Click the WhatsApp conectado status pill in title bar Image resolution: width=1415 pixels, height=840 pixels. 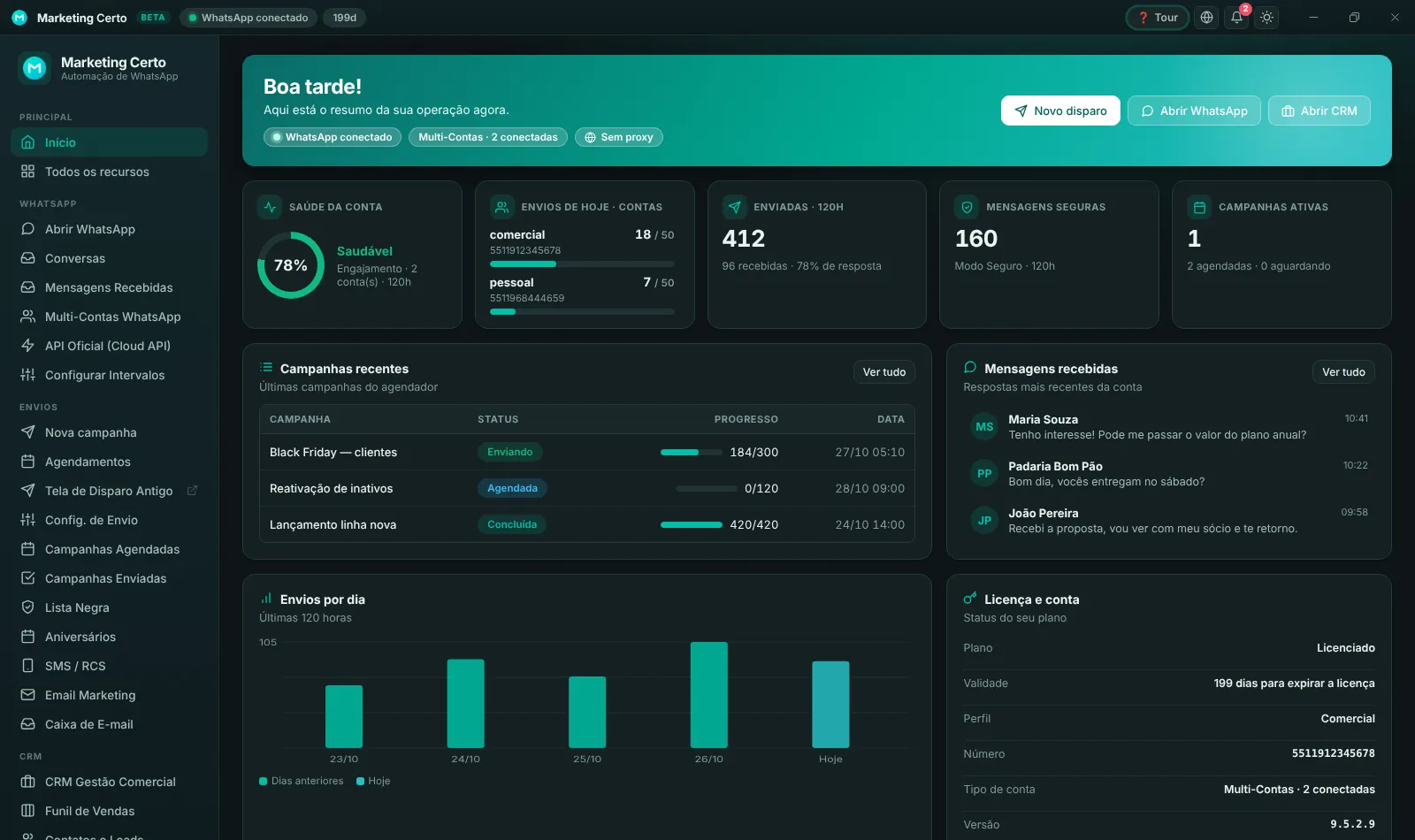[249, 18]
